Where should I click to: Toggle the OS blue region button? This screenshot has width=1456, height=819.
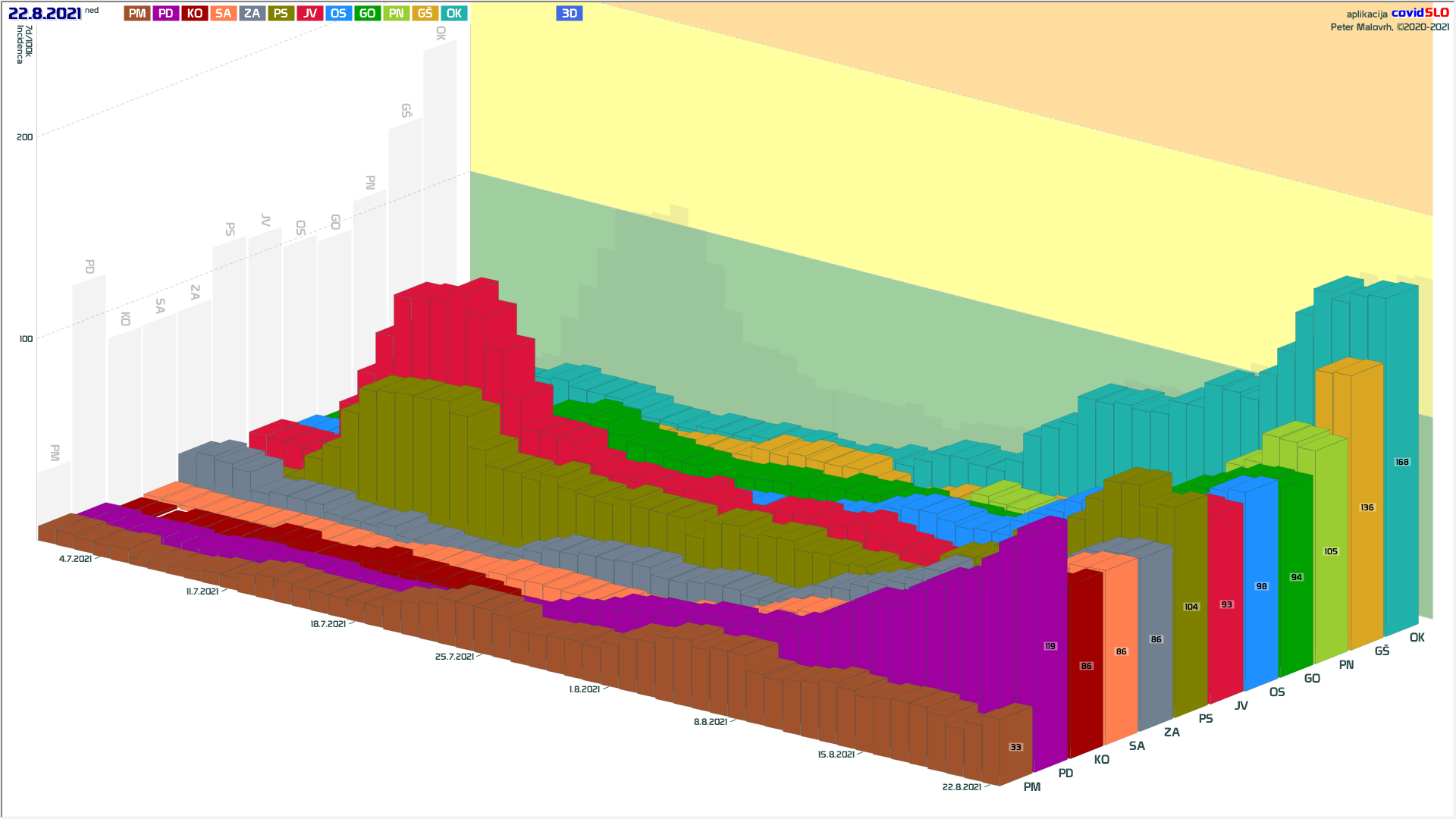339,14
